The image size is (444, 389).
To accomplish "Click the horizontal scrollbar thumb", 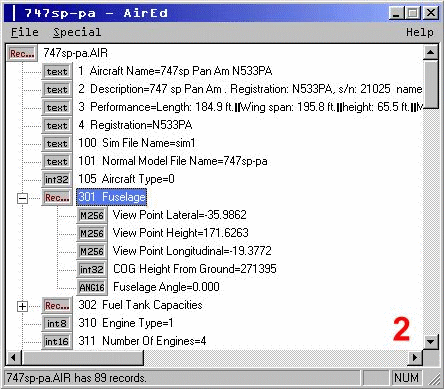I will 83,358.
